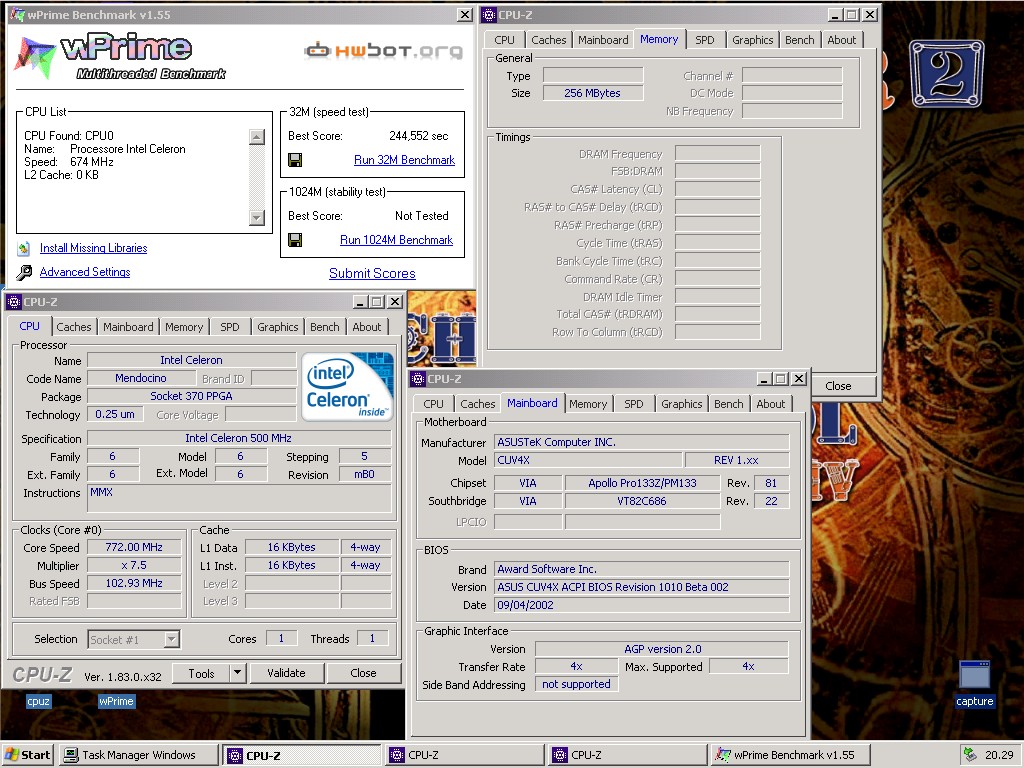
Task: Click the Specification field Intel Celeron 500 MHz
Action: click(x=238, y=438)
